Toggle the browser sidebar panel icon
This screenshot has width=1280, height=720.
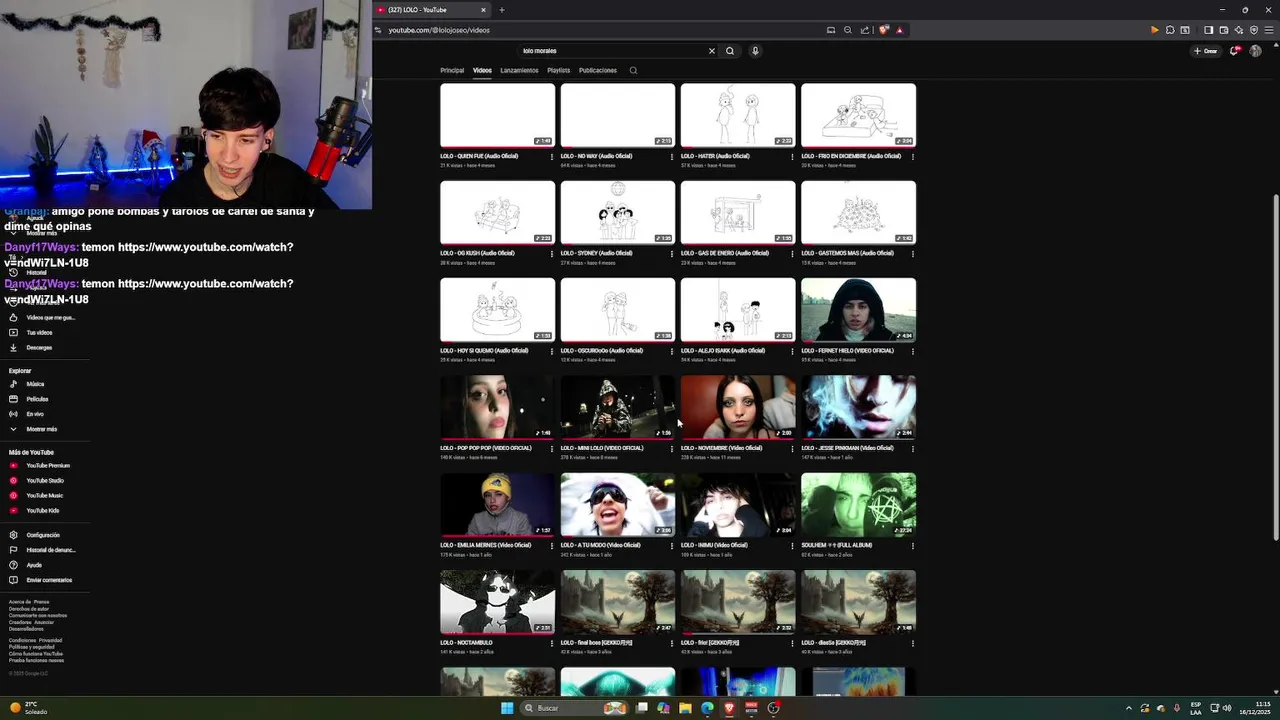[1208, 30]
